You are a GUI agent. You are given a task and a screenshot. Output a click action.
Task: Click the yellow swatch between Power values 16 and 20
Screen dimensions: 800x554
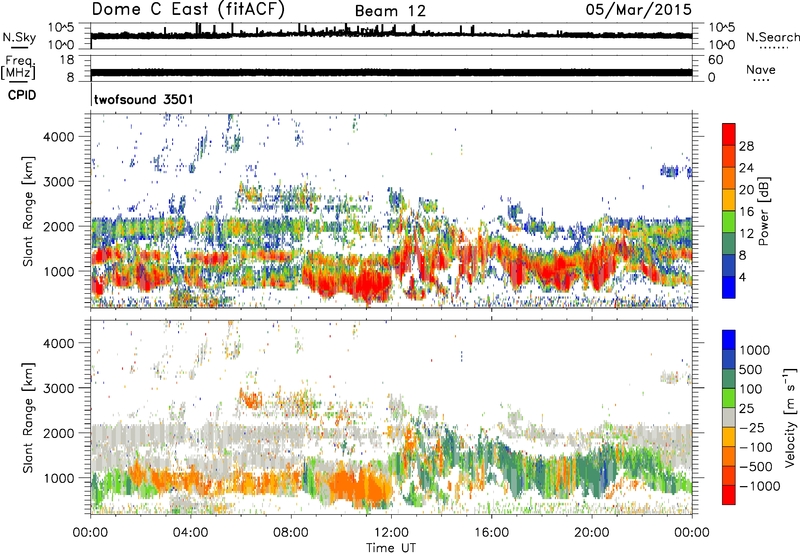729,199
